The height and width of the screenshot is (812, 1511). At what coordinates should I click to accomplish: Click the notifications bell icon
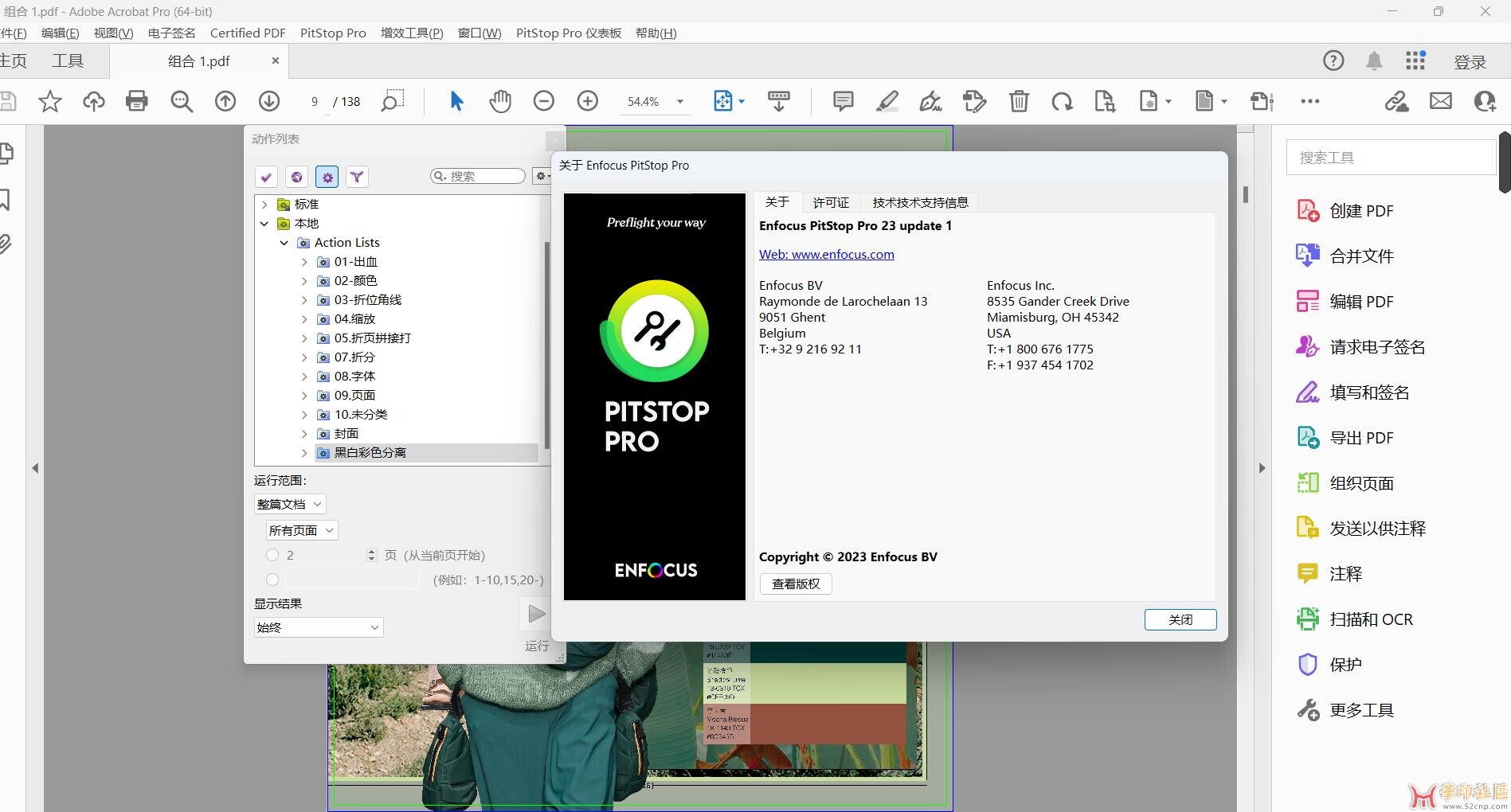coord(1374,61)
